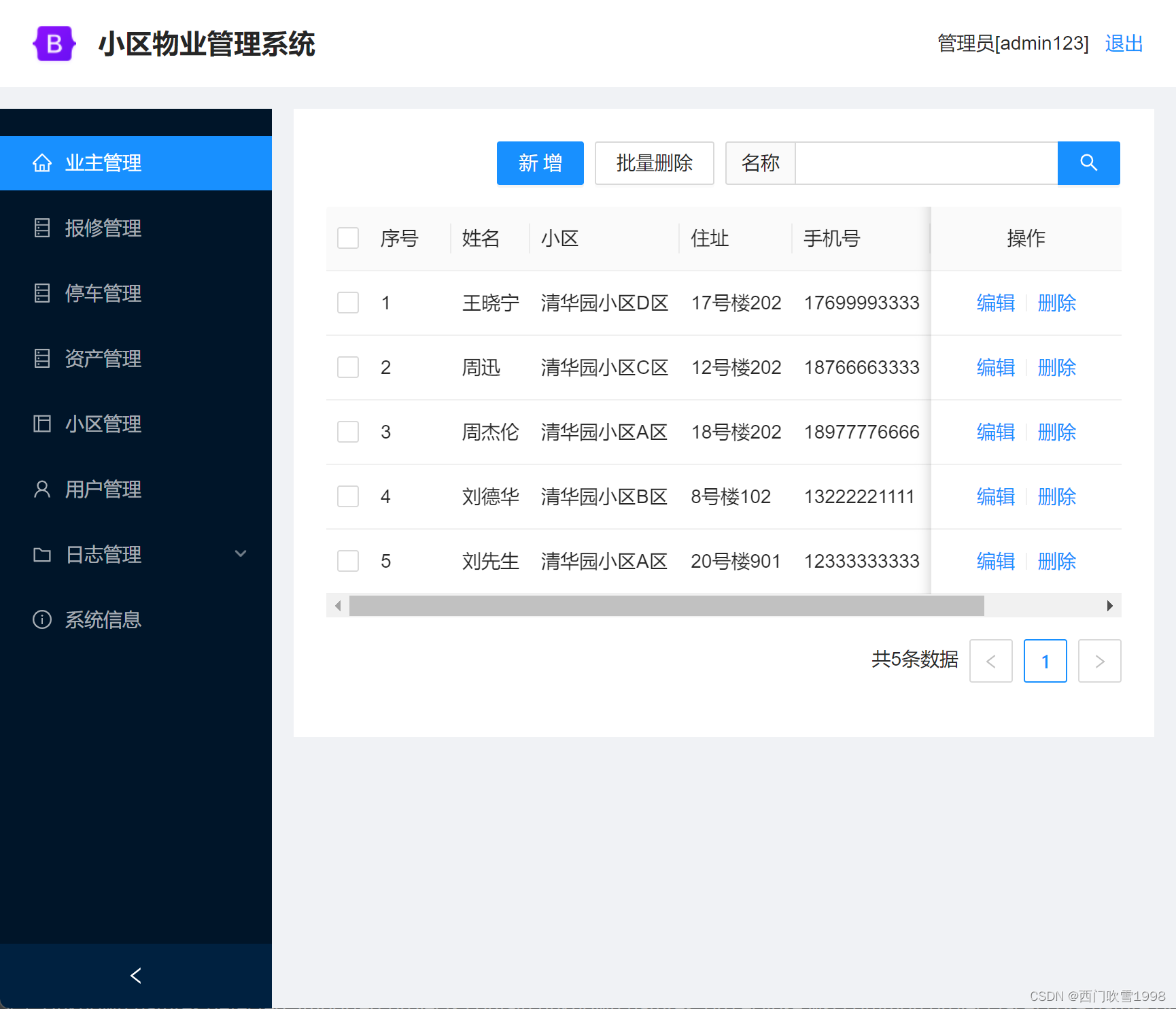
Task: Click the 管理员[admin123] label
Action: (1014, 44)
